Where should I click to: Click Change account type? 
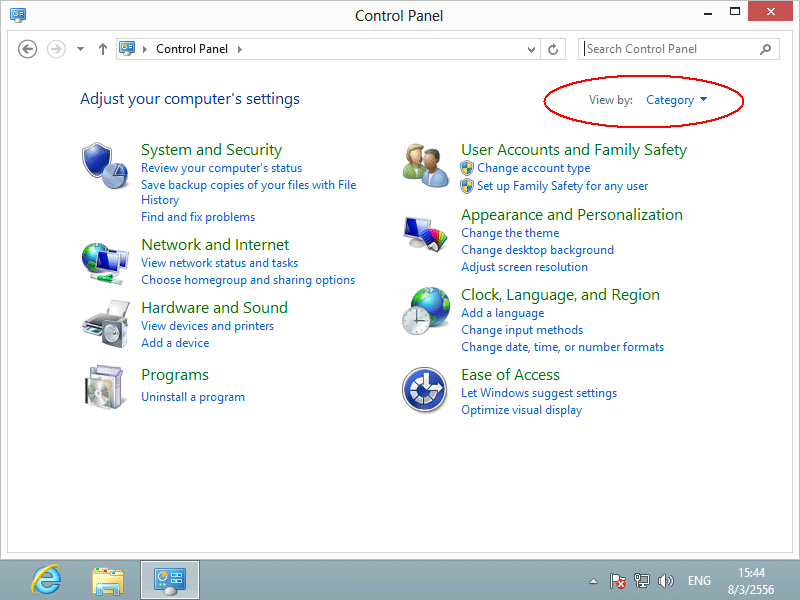[534, 168]
